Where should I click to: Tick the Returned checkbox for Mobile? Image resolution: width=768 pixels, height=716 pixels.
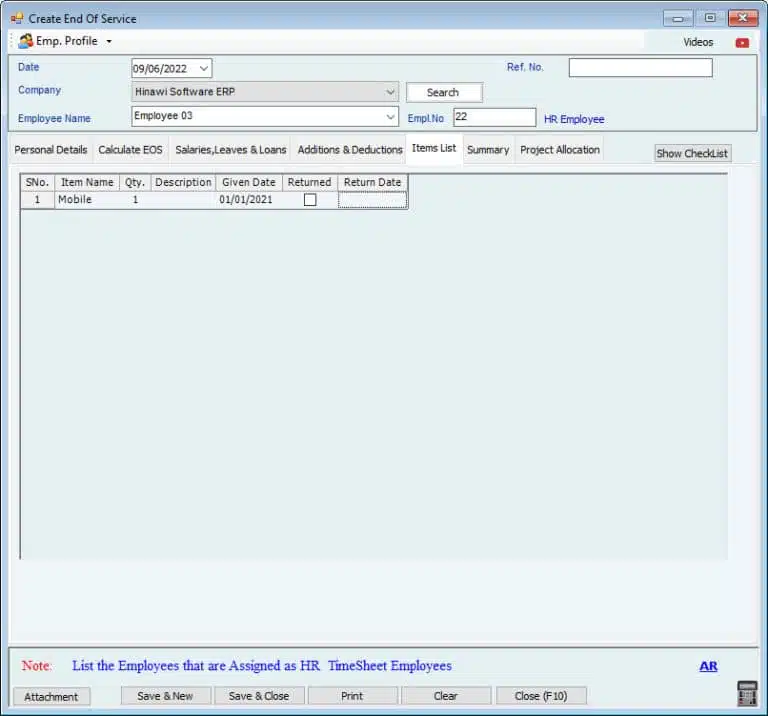click(310, 200)
